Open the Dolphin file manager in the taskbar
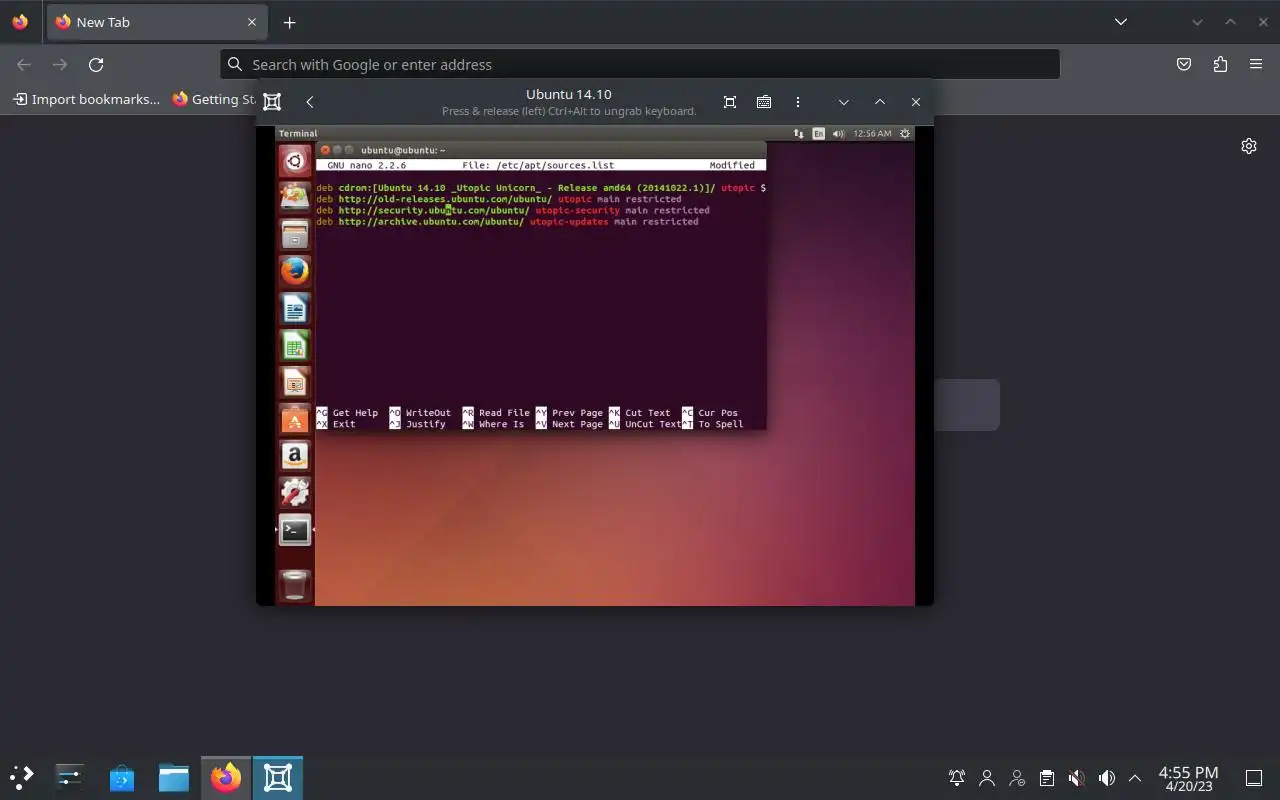This screenshot has height=800, width=1280. coord(174,777)
